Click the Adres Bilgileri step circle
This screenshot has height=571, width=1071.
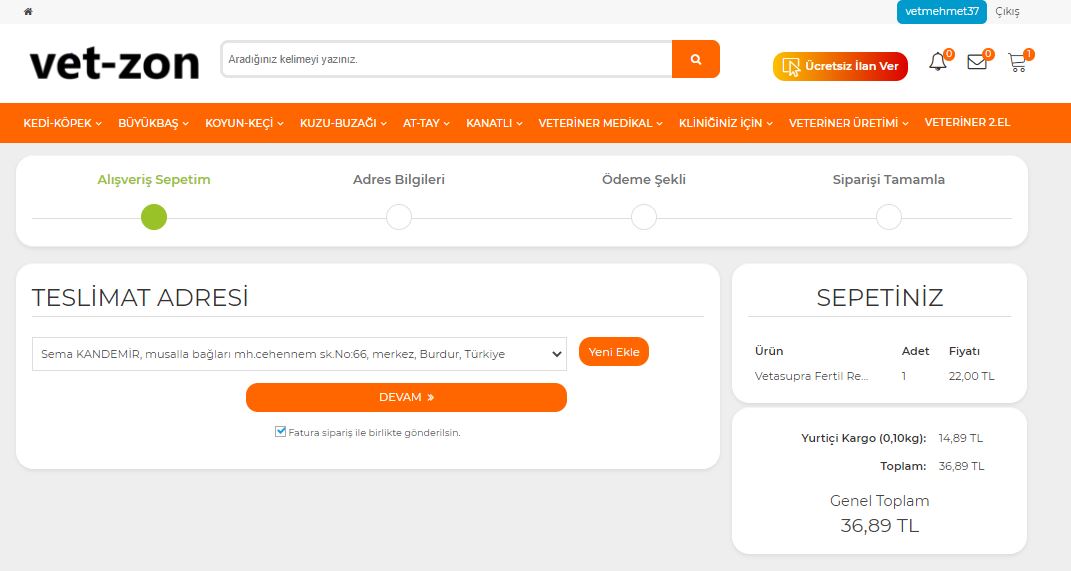(x=399, y=217)
